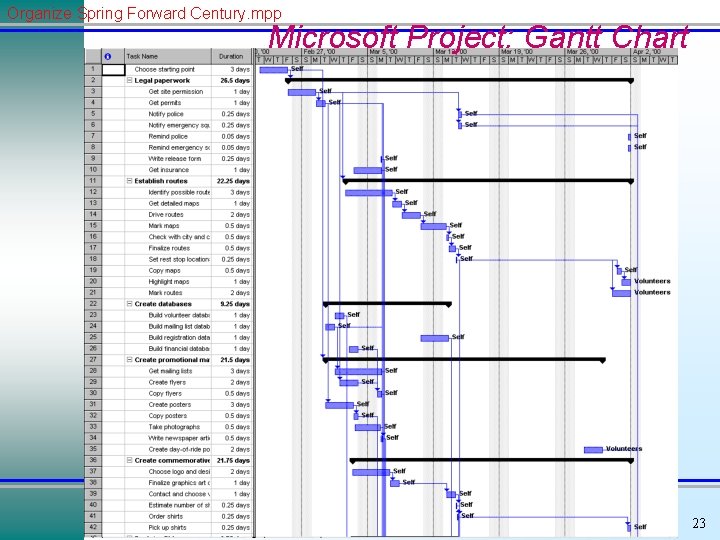Click the Gantt bar for Get insurance

(367, 170)
